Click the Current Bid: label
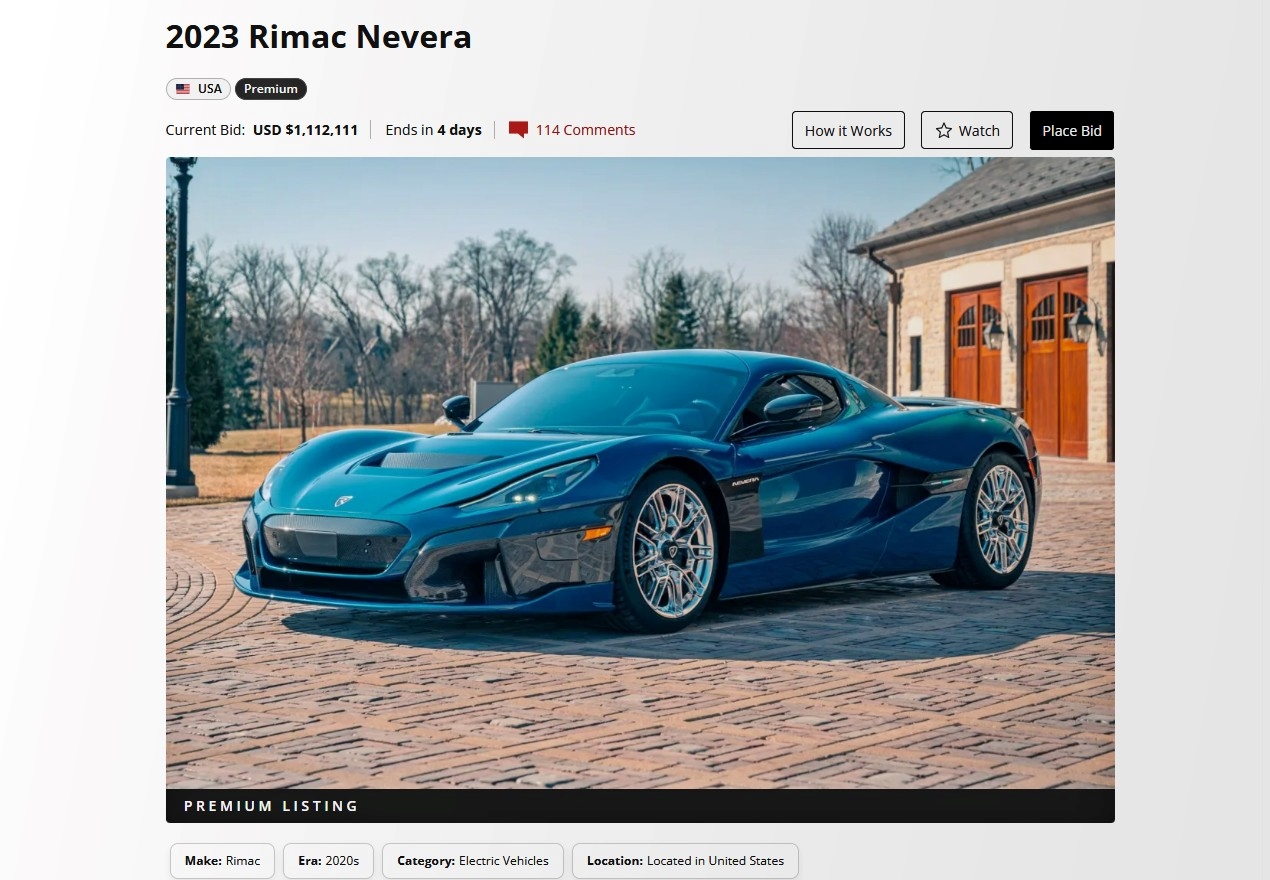This screenshot has height=880, width=1270. coord(205,130)
